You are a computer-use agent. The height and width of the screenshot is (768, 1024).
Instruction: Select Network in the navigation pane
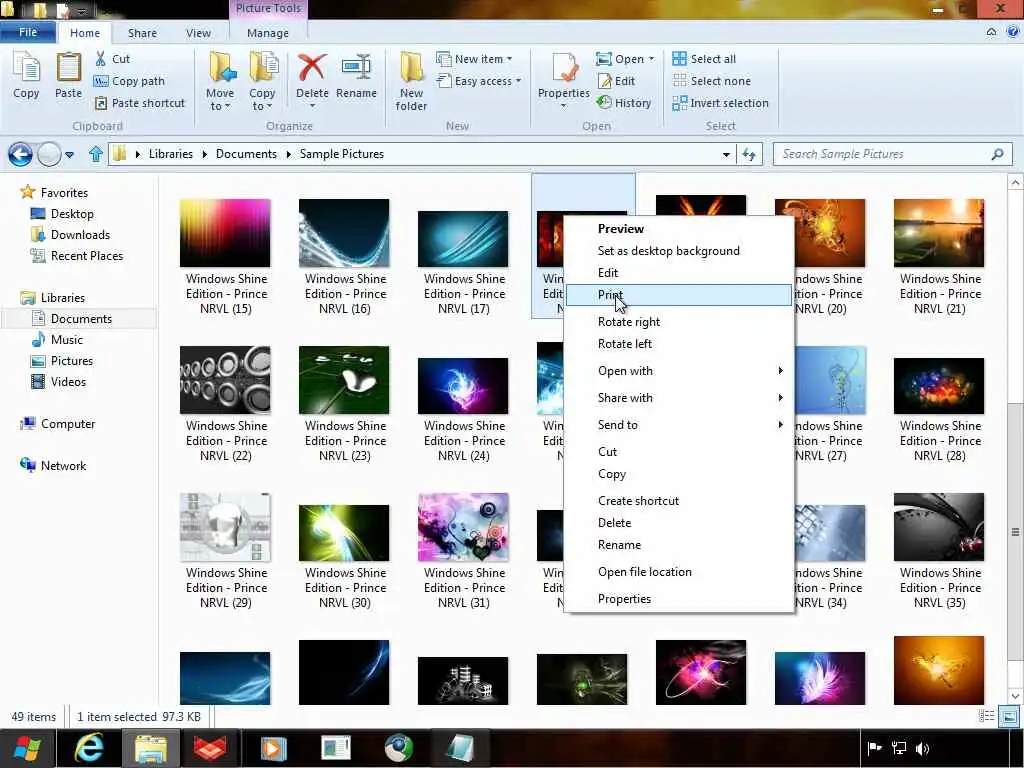click(63, 466)
